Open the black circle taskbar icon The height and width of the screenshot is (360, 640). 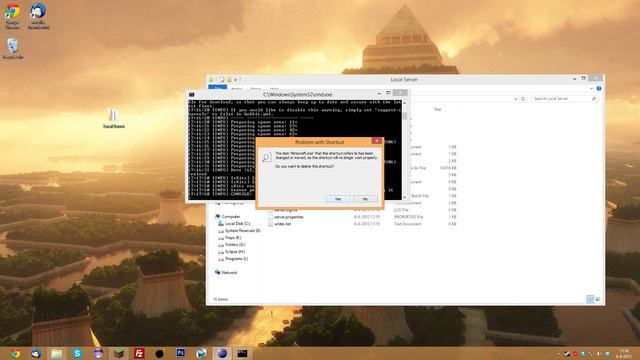pyautogui.click(x=160, y=353)
